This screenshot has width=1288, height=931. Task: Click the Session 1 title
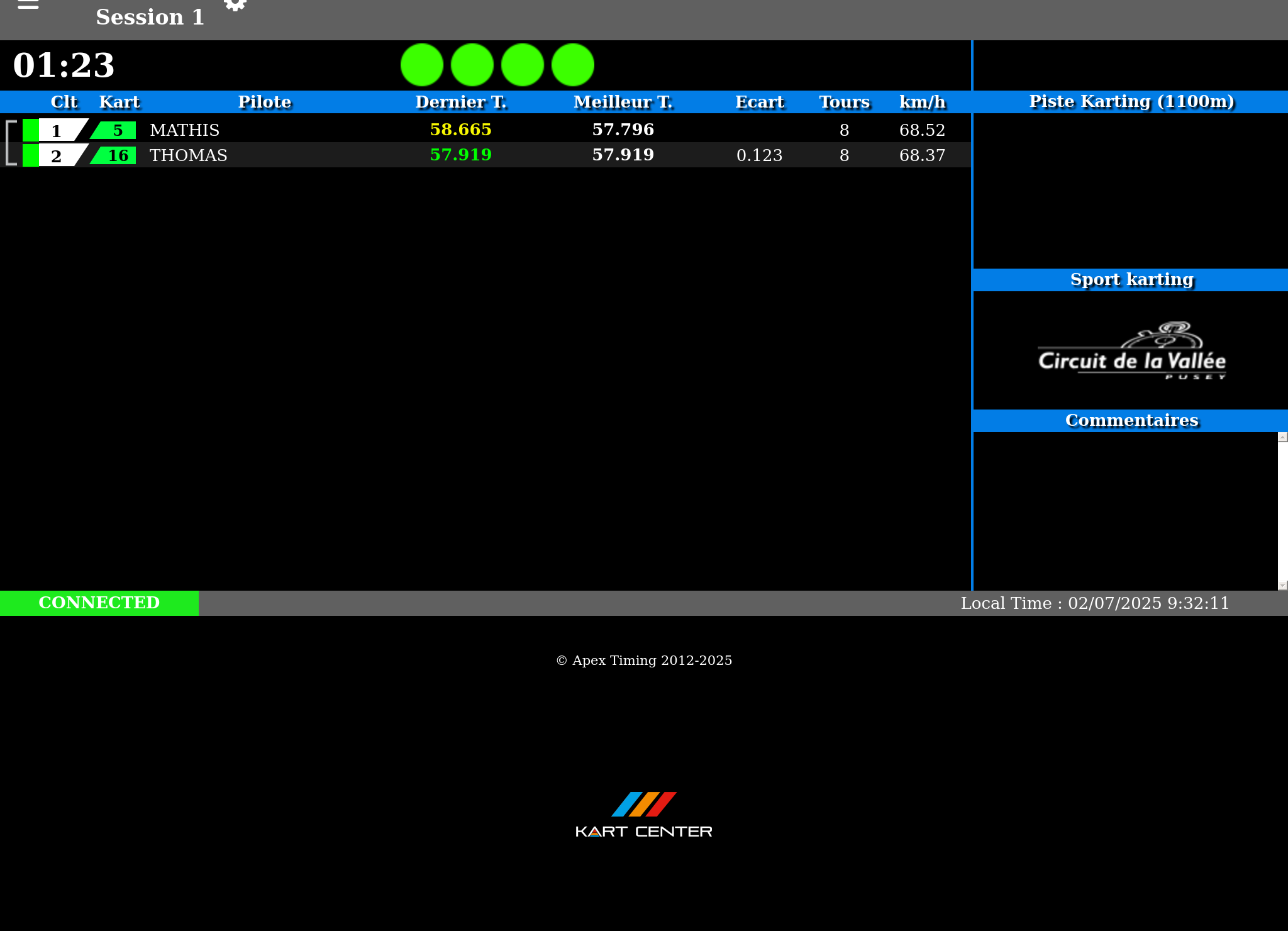pyautogui.click(x=150, y=17)
